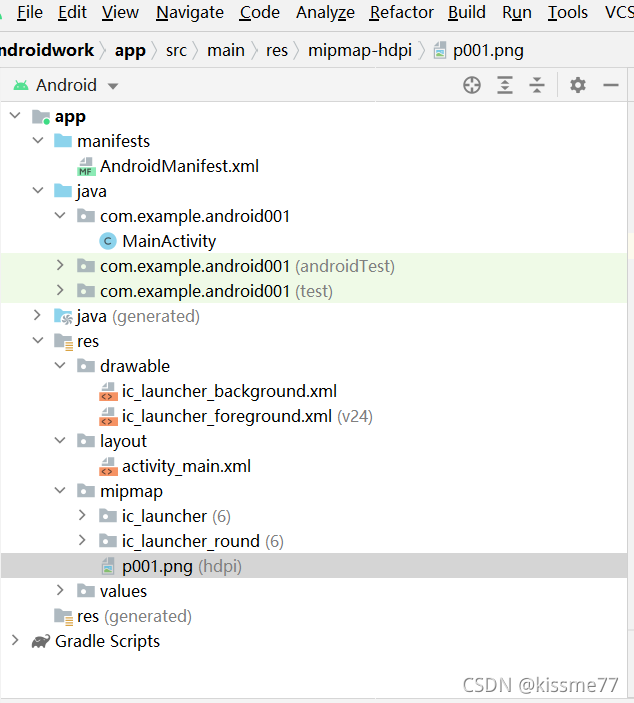Select MainActivity in the tree
This screenshot has width=634, height=703.
[x=169, y=241]
